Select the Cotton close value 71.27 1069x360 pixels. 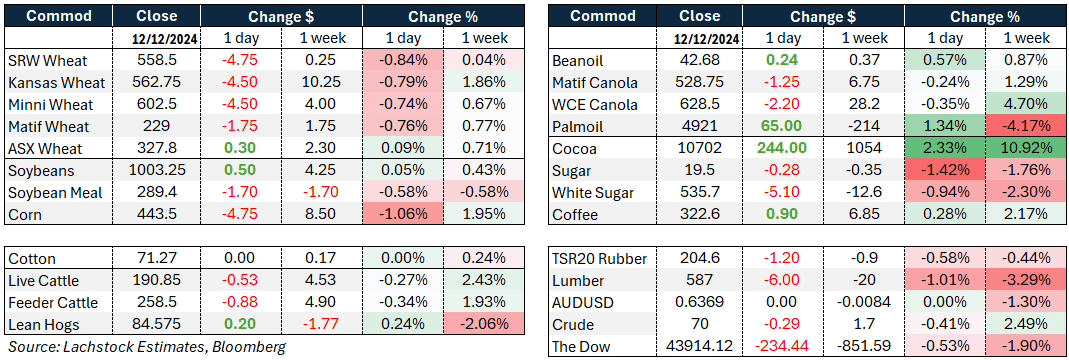[157, 259]
